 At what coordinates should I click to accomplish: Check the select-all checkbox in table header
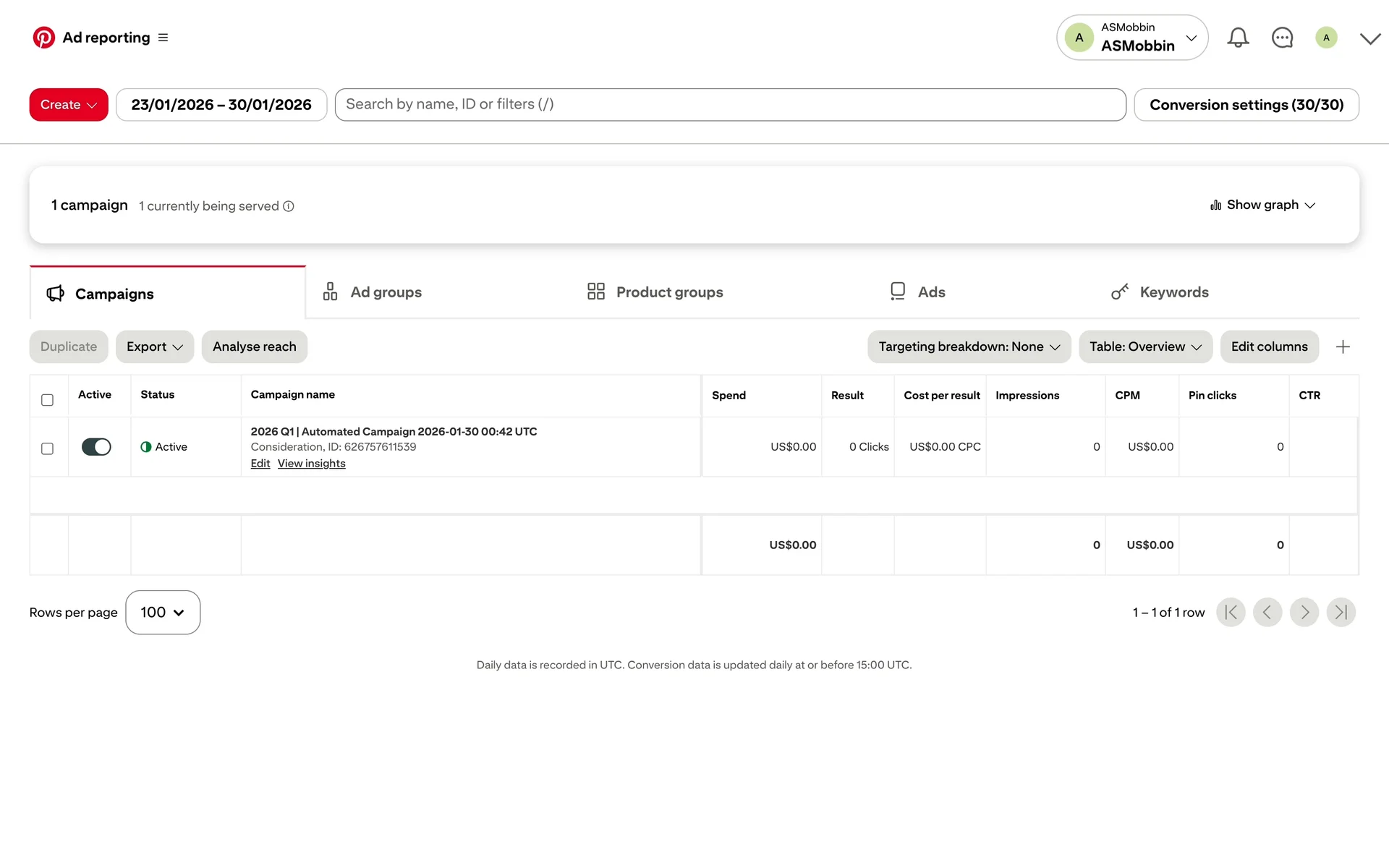48,400
